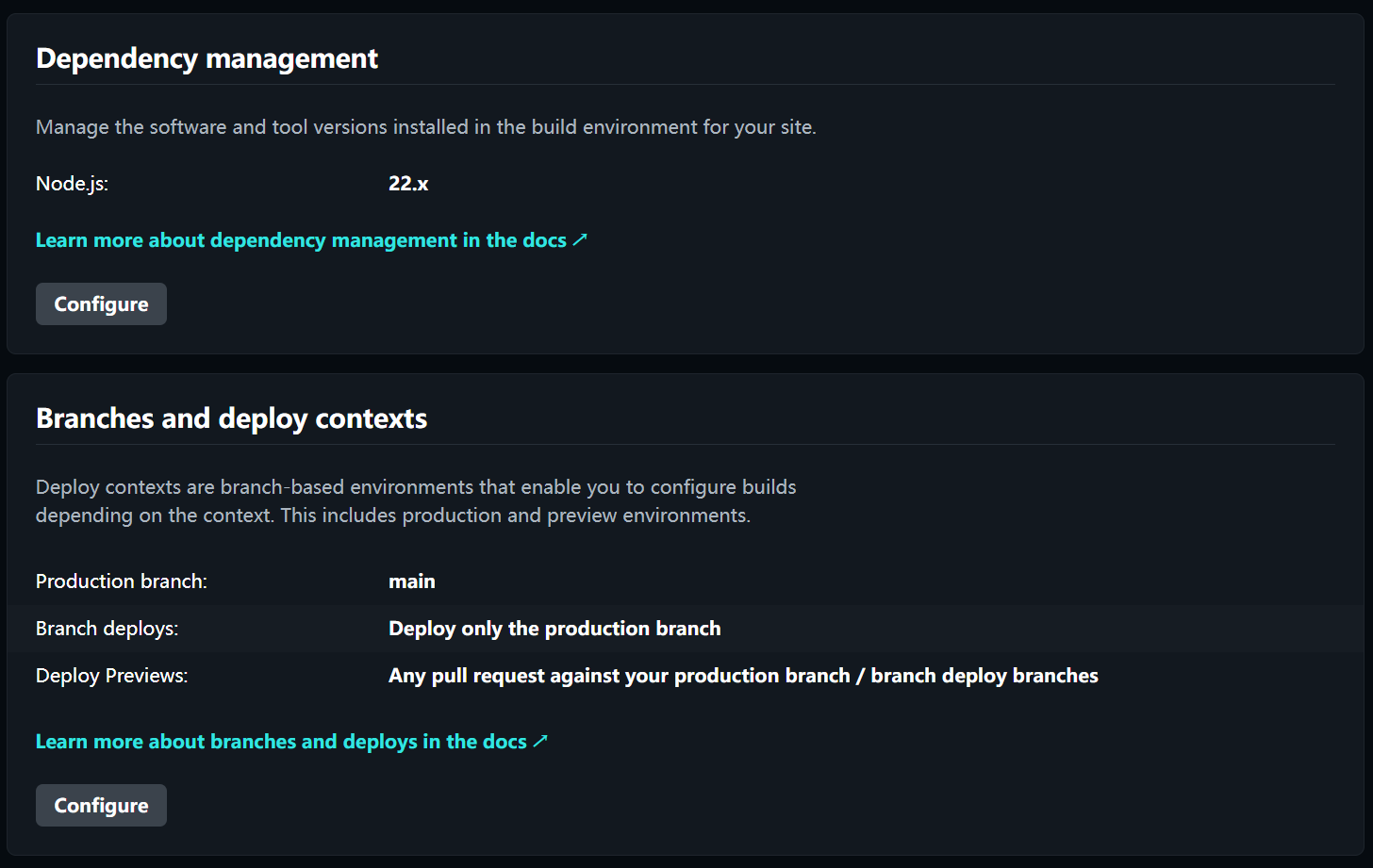
Task: Click the Deploy Previews label
Action: click(x=111, y=676)
